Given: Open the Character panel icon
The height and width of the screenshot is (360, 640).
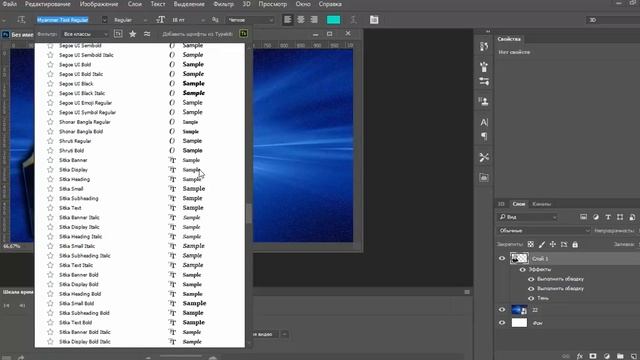Looking at the screenshot, I should point(484,122).
